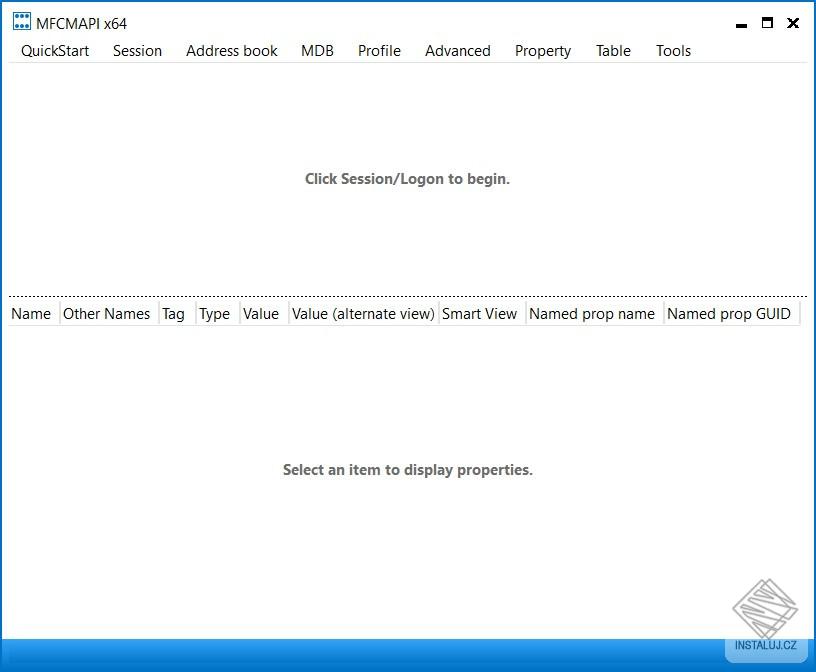Click the Smart View column header
The width and height of the screenshot is (816, 672).
pyautogui.click(x=483, y=314)
